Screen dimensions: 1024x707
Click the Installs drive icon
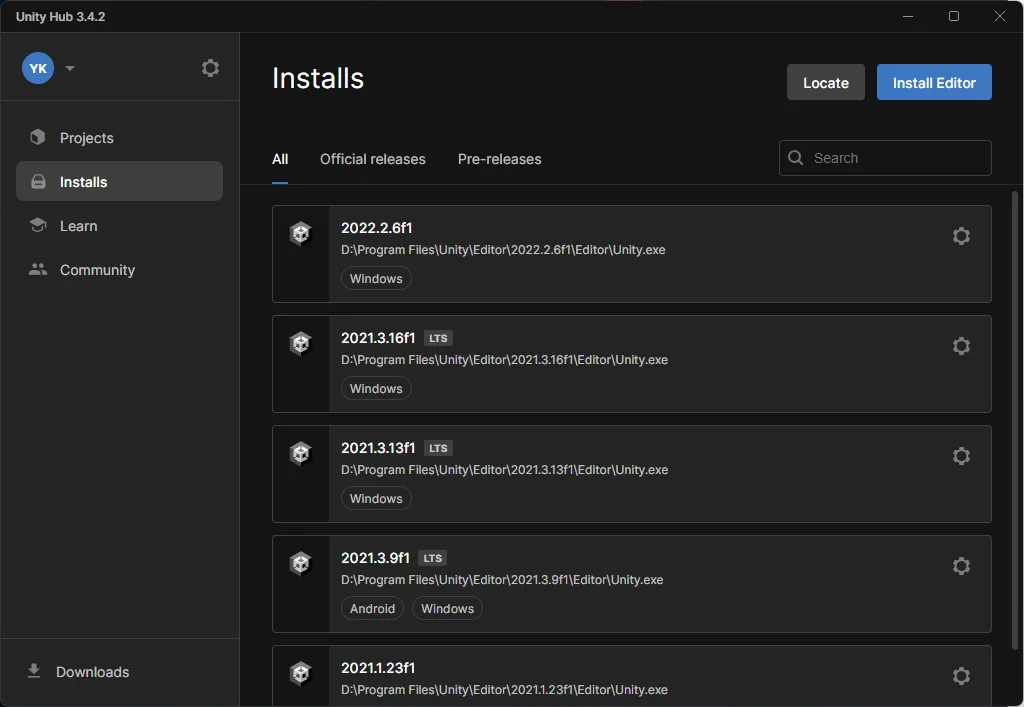pyautogui.click(x=39, y=181)
